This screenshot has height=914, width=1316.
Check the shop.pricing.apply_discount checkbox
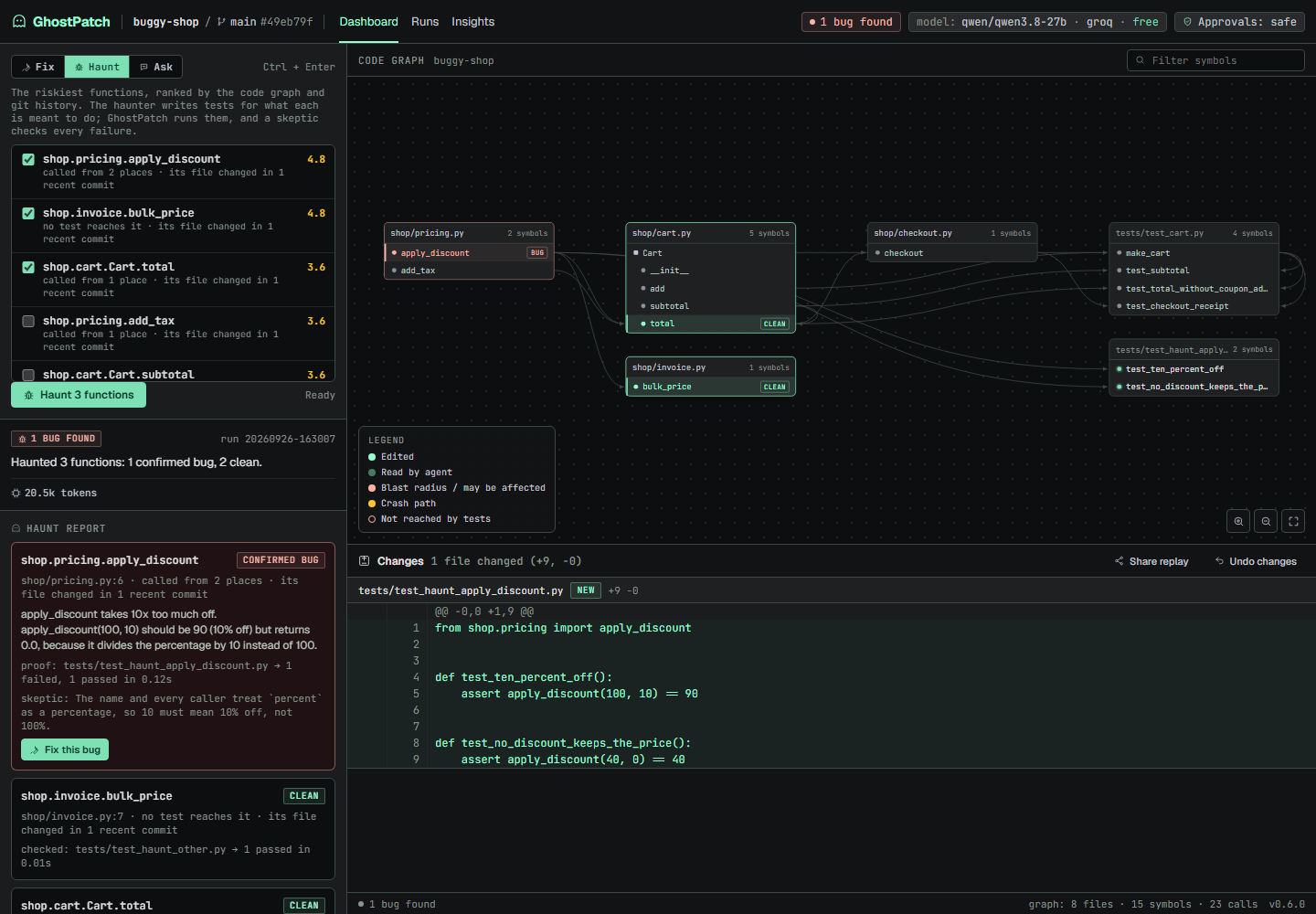click(x=28, y=159)
